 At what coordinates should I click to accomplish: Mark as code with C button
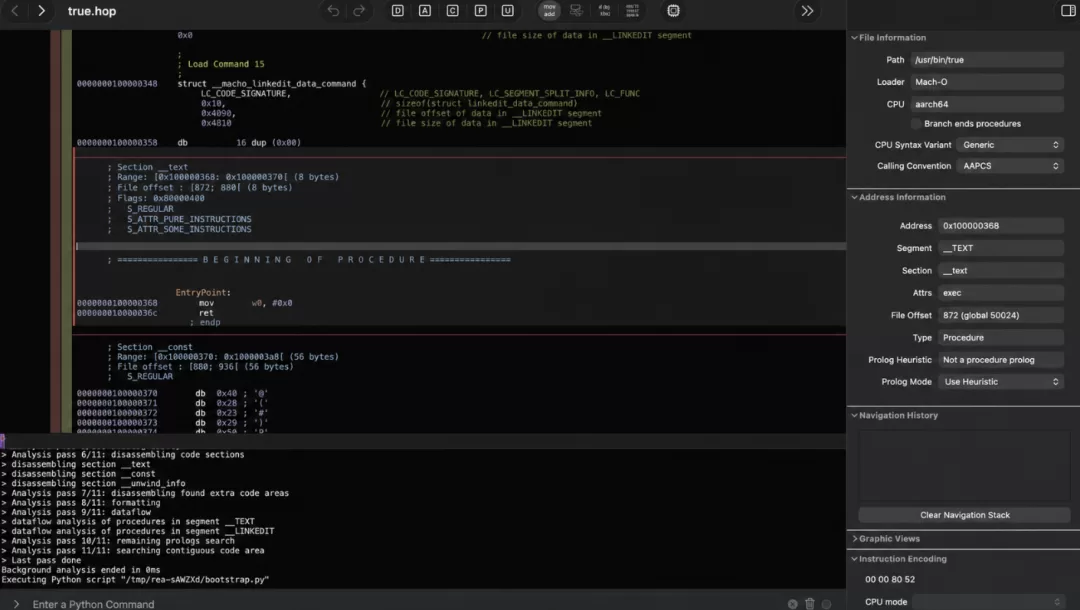pyautogui.click(x=453, y=11)
